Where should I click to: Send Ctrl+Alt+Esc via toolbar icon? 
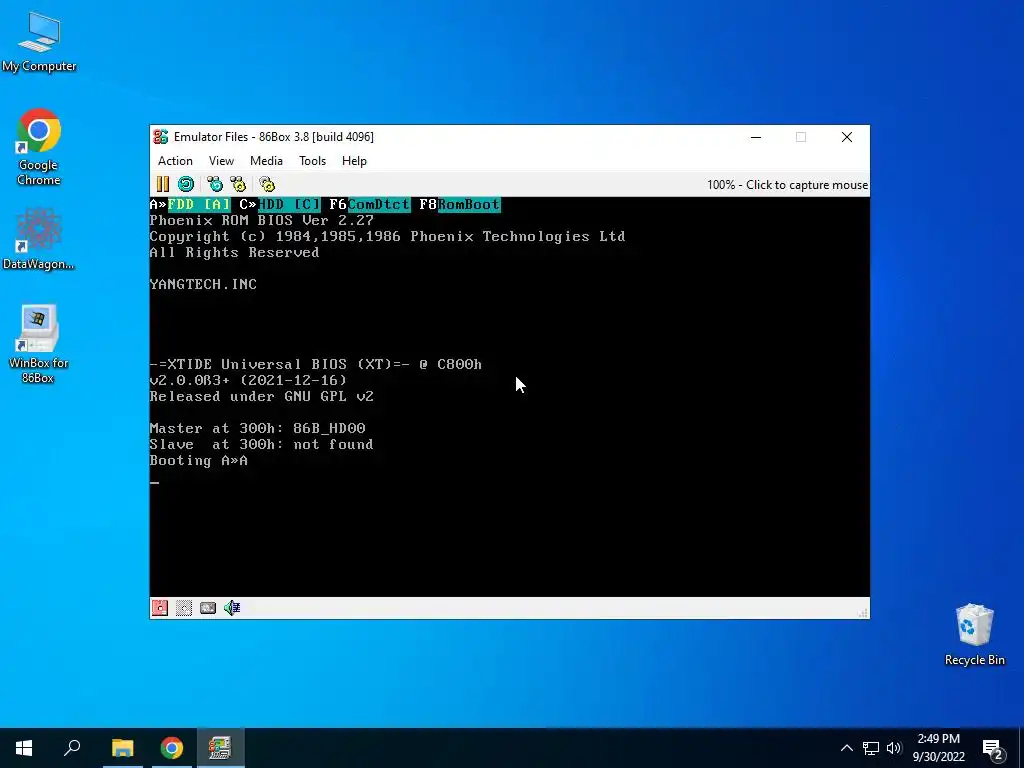[x=238, y=184]
